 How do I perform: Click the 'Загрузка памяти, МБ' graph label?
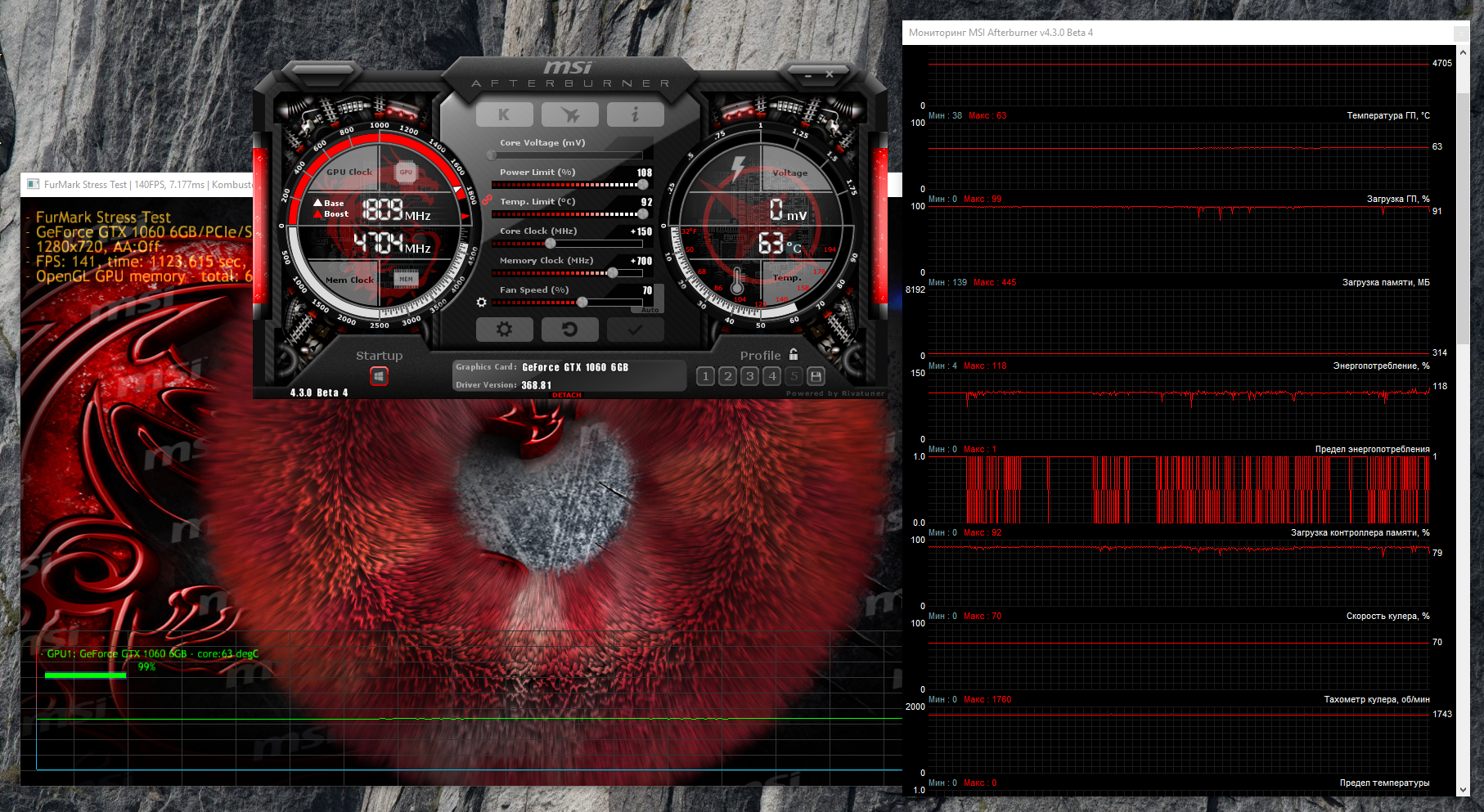coord(1386,282)
